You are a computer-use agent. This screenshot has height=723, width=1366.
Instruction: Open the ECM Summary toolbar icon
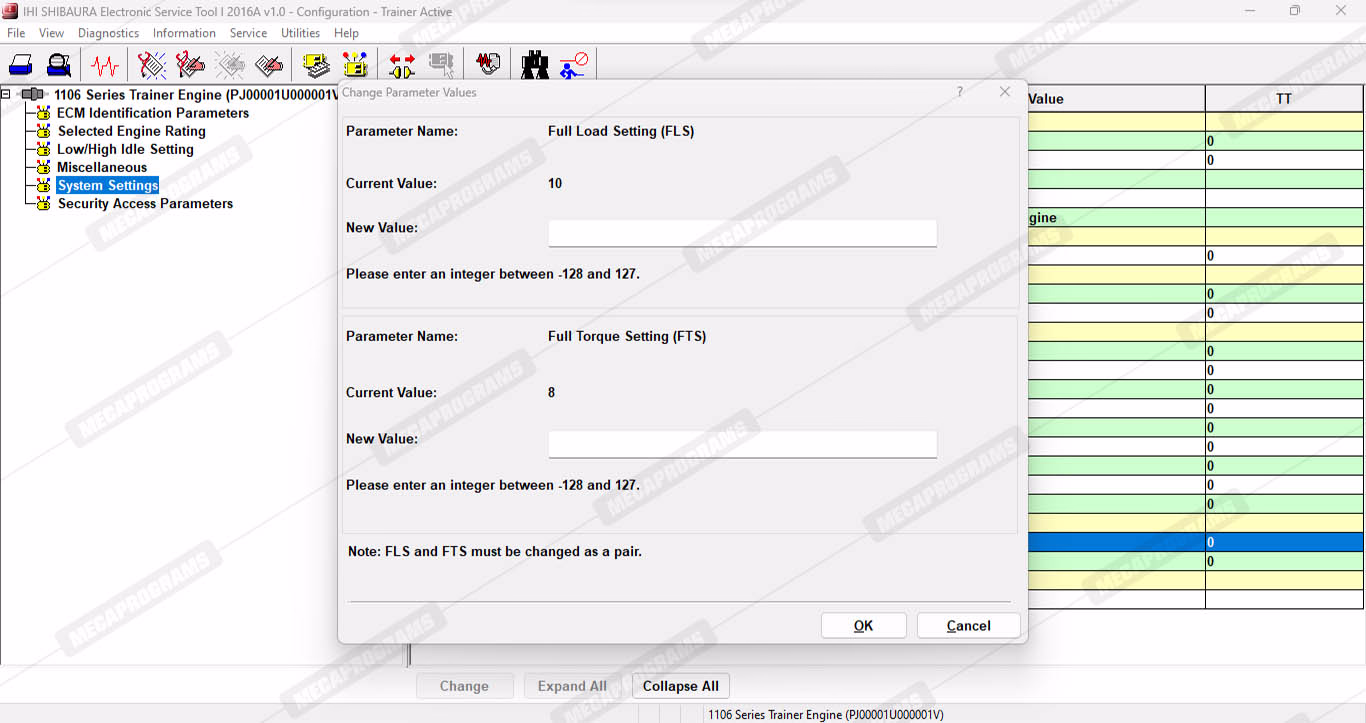click(x=316, y=65)
